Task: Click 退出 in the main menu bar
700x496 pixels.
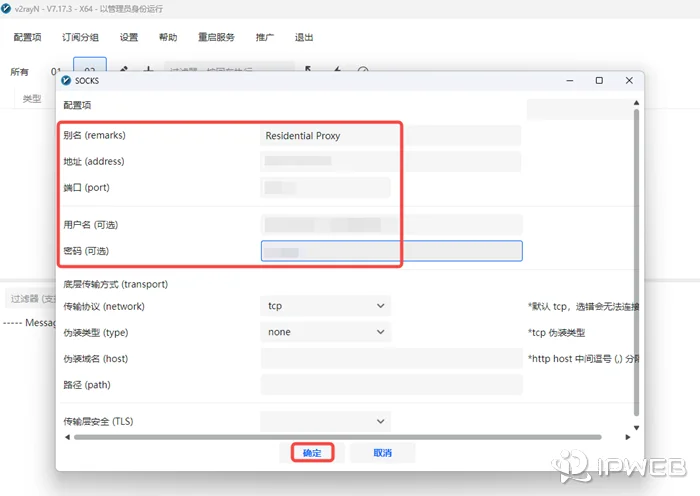Action: point(304,37)
